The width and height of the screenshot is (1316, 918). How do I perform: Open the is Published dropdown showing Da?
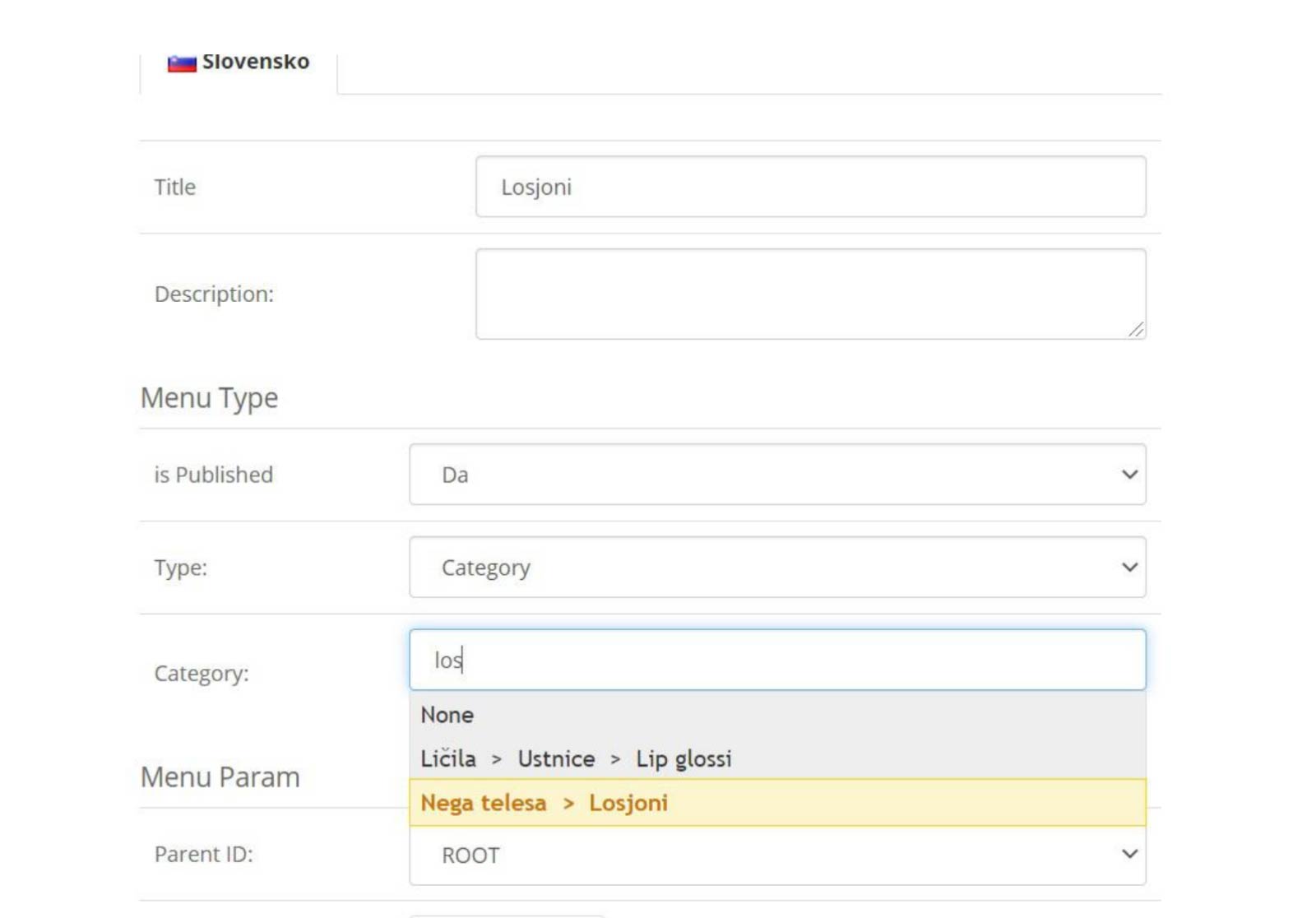[x=776, y=475]
